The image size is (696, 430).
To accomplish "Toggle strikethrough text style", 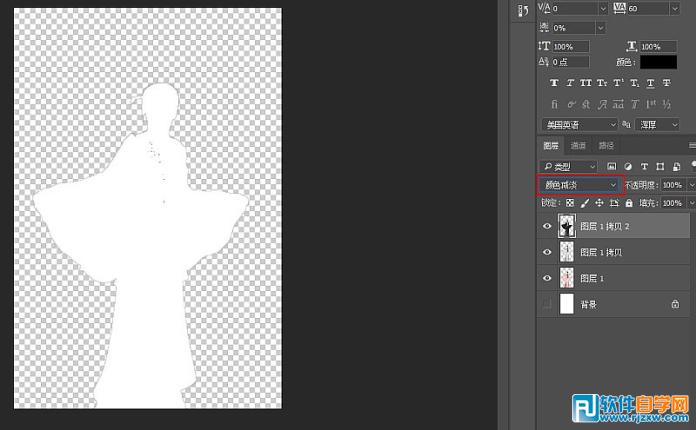I will point(666,83).
